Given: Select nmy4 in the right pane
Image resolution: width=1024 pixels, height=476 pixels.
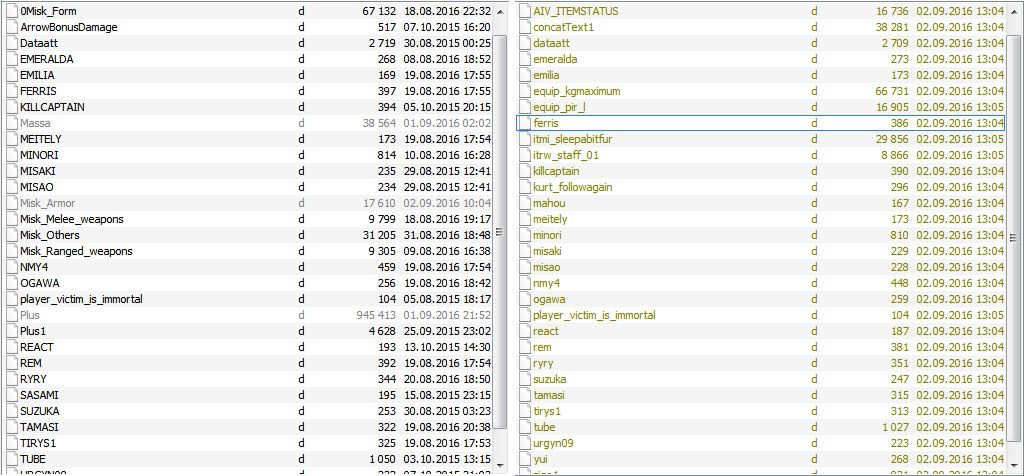Looking at the screenshot, I should [761, 283].
